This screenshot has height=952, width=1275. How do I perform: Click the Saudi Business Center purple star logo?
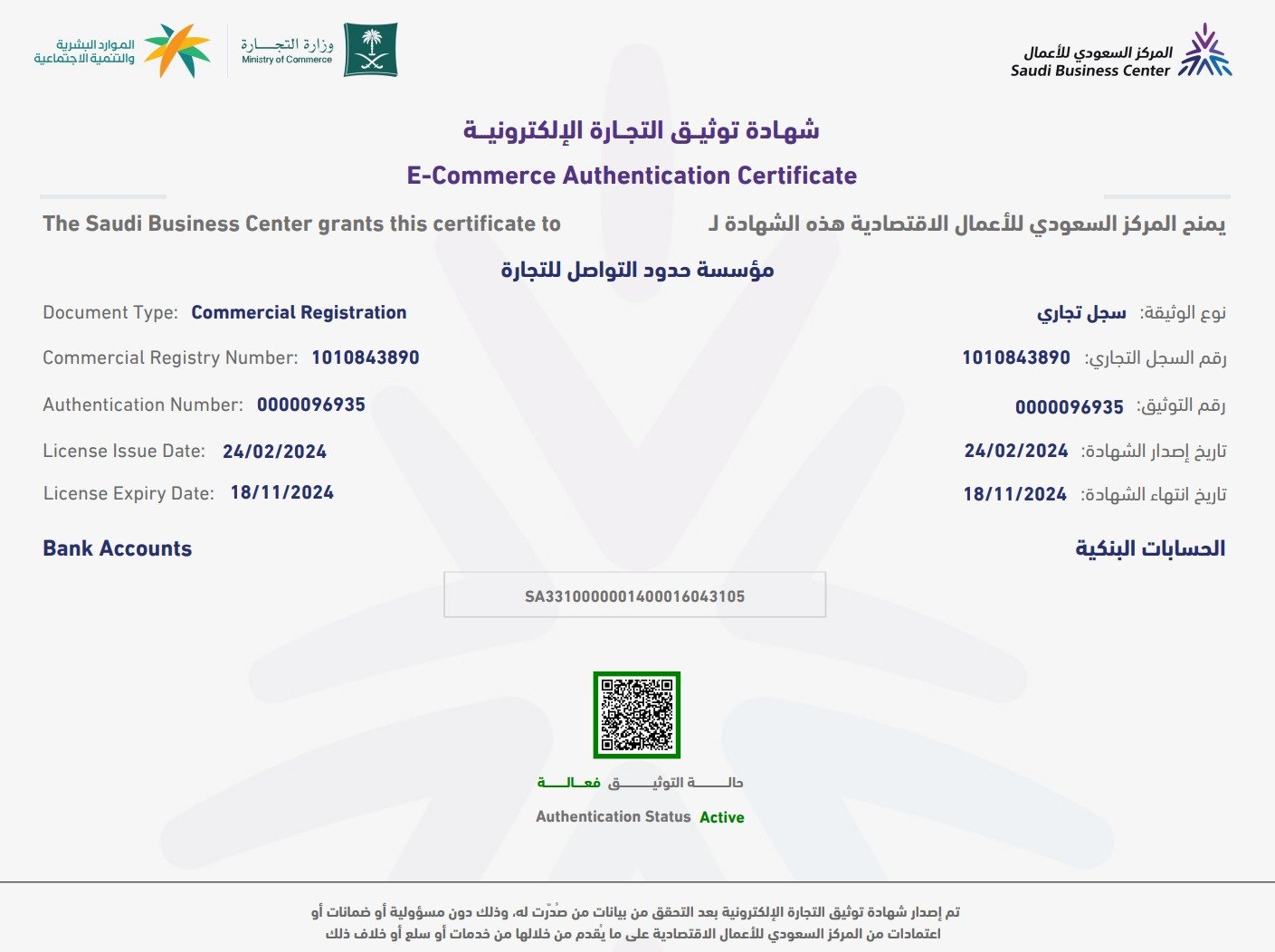point(1204,52)
